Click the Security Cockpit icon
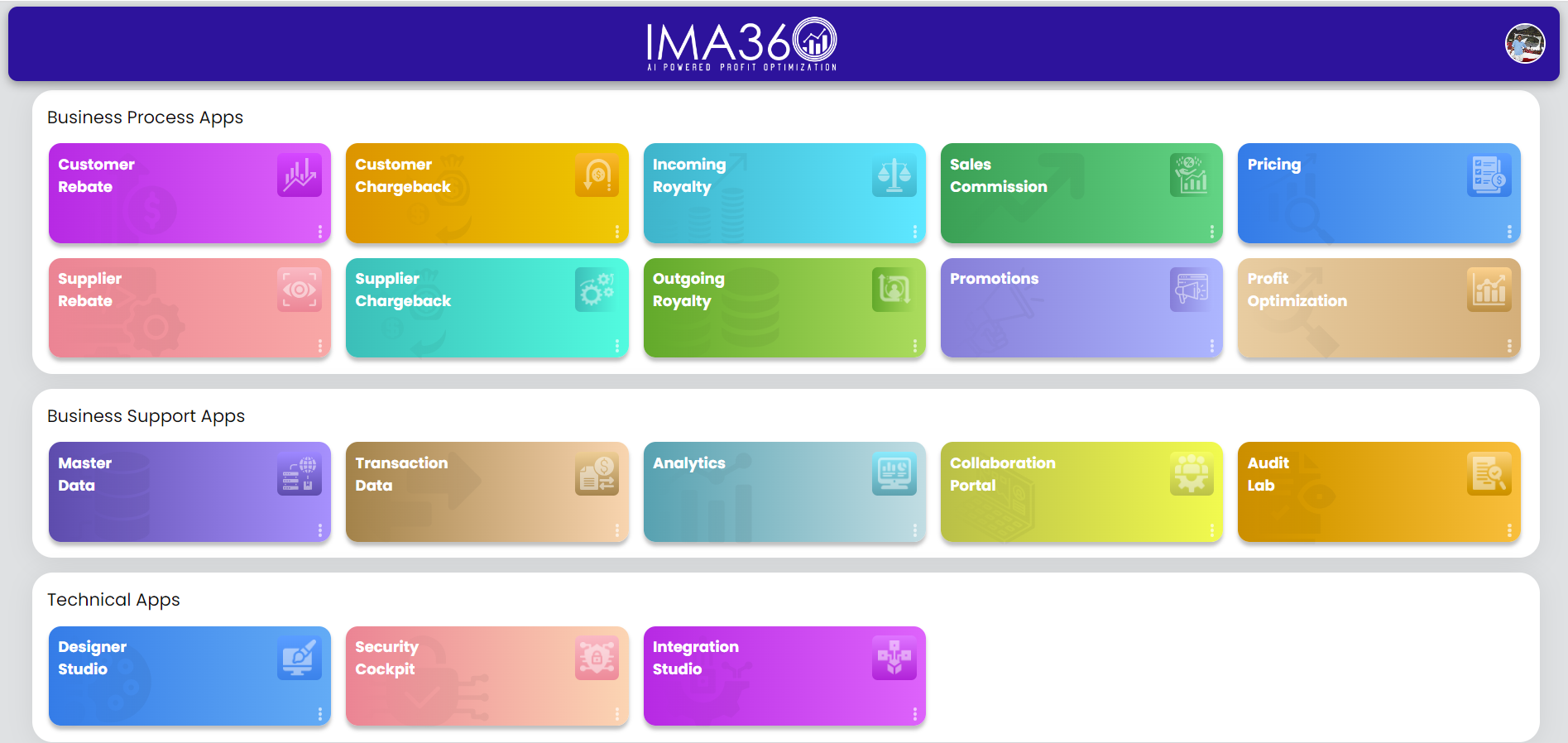Screen dimensions: 1568x743 coord(597,658)
